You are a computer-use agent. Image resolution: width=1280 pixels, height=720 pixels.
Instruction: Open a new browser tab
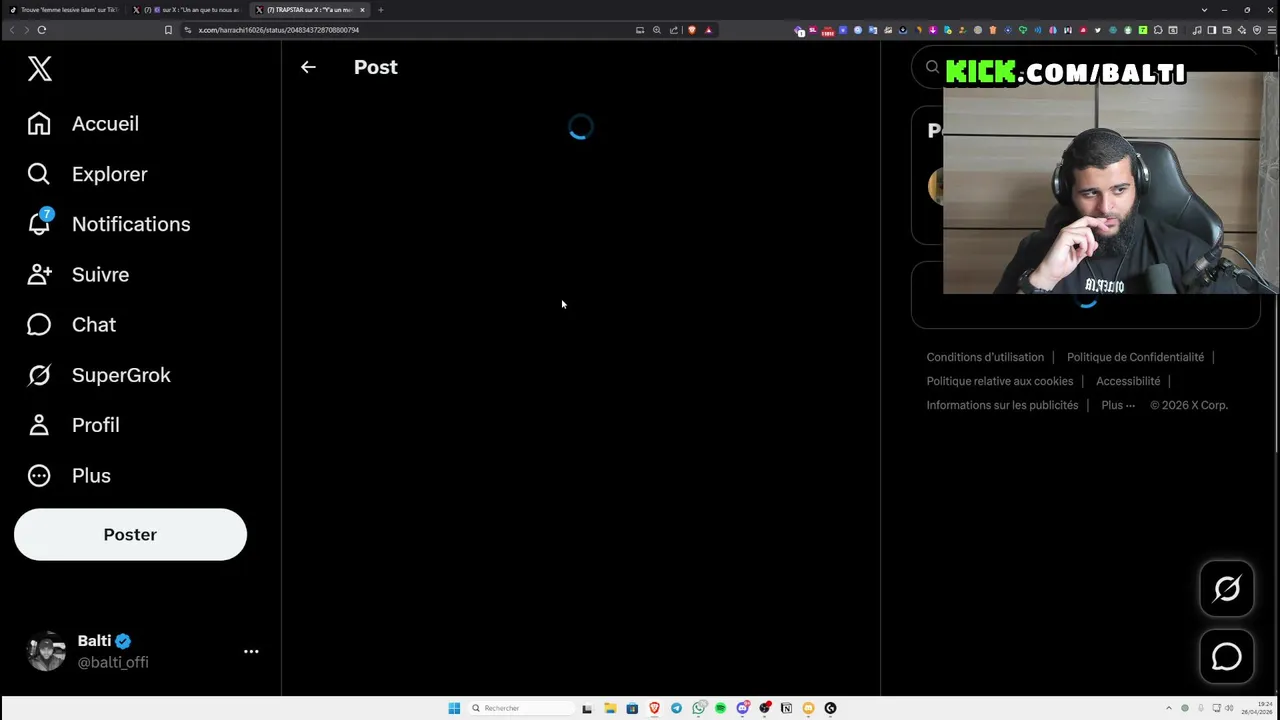point(381,10)
